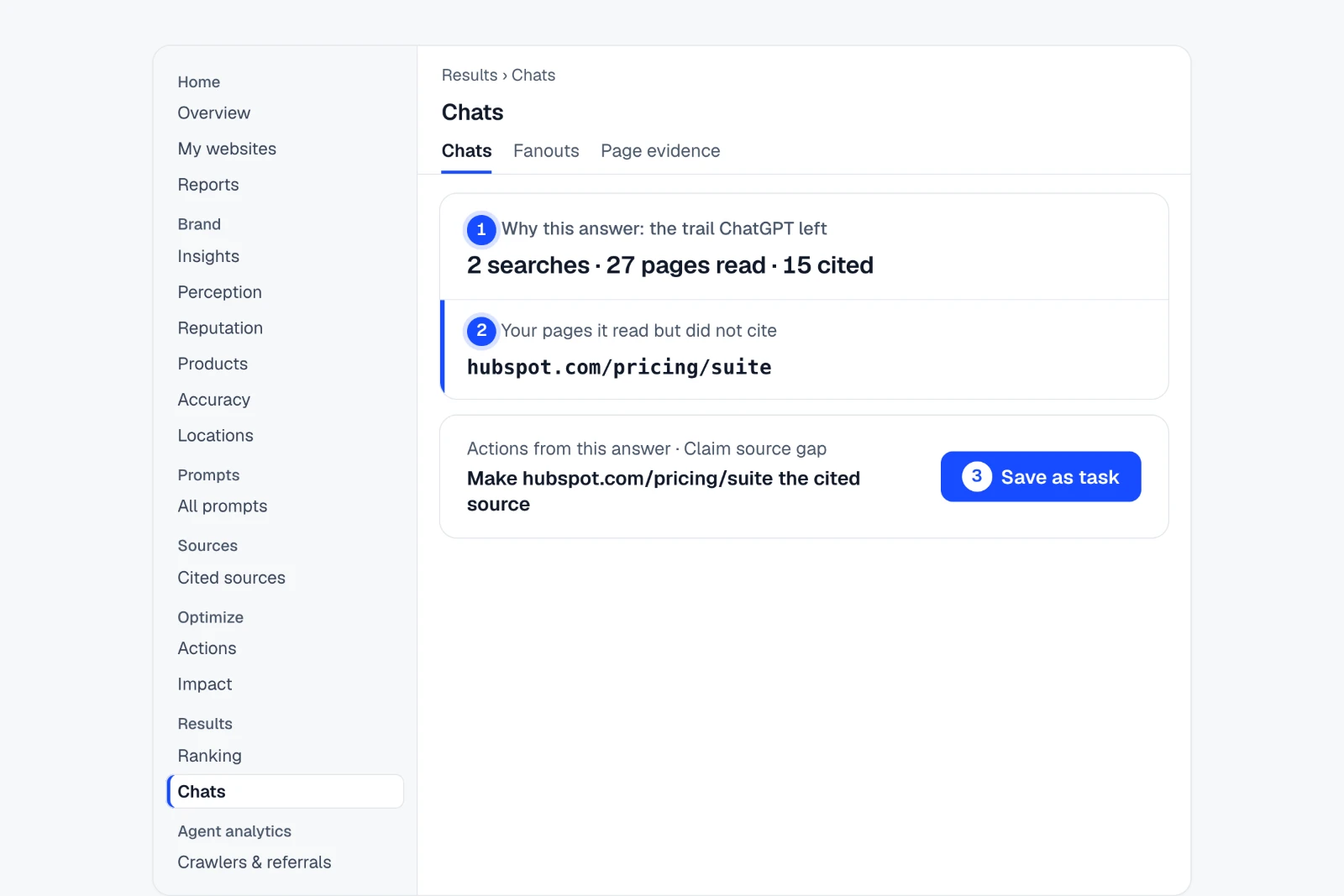Switch to the Page evidence tab
This screenshot has width=1344, height=896.
point(660,151)
